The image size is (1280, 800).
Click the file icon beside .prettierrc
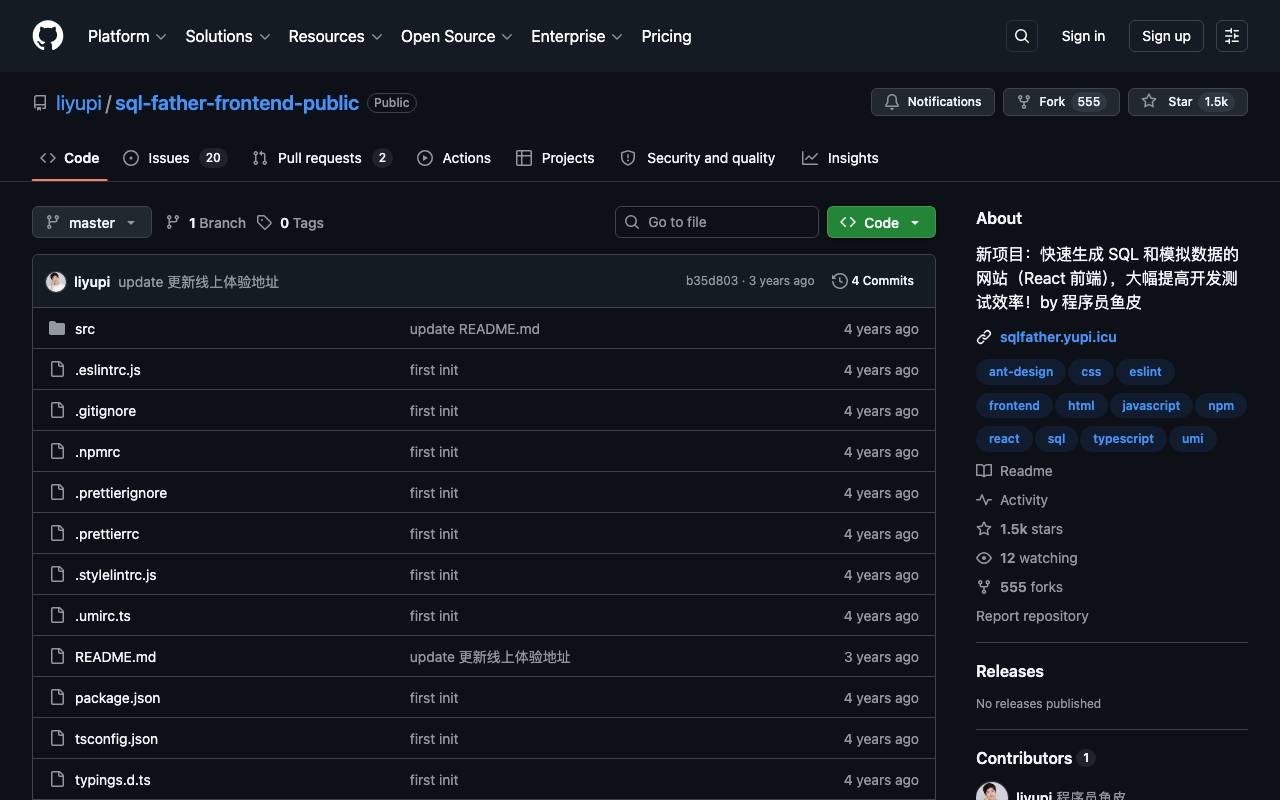(x=57, y=534)
